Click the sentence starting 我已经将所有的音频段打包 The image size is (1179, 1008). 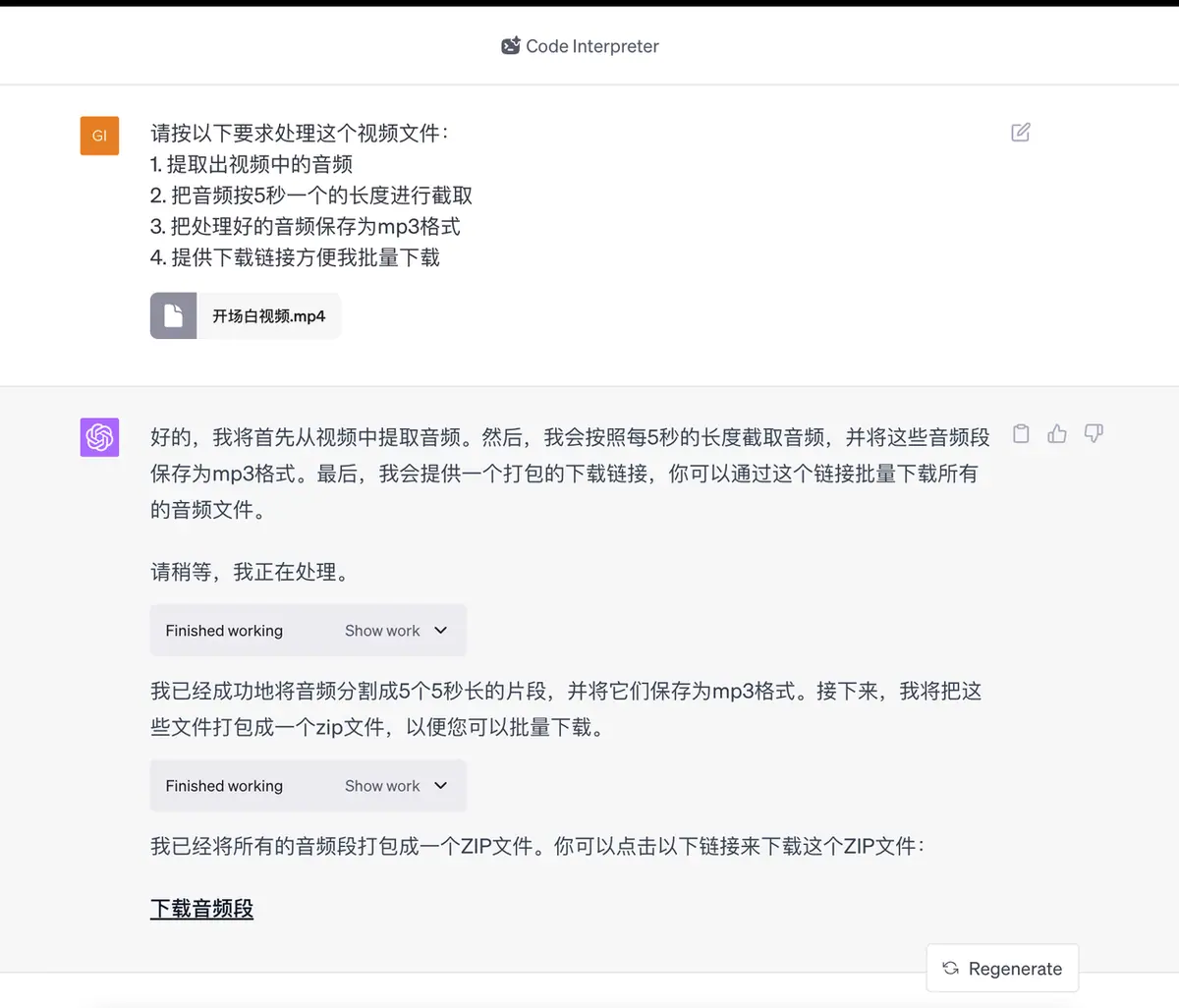[537, 846]
